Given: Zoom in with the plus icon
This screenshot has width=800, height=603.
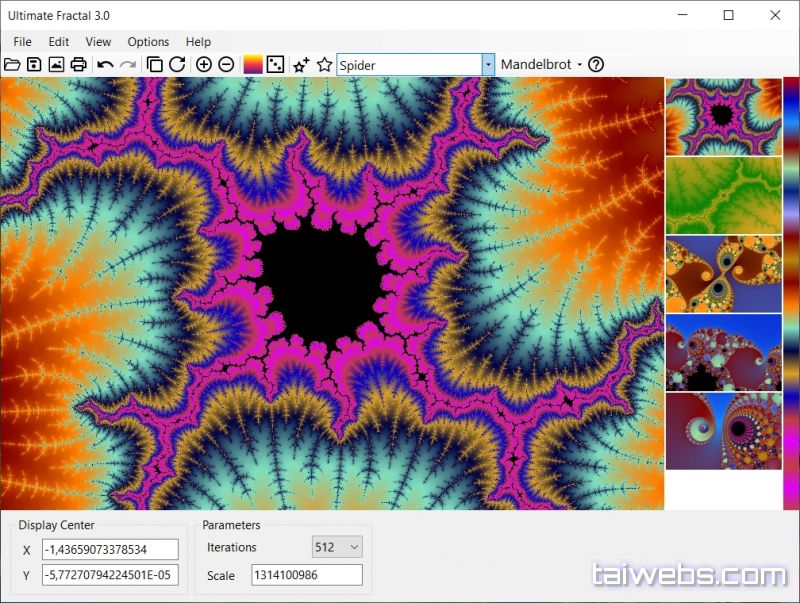Looking at the screenshot, I should (x=204, y=65).
